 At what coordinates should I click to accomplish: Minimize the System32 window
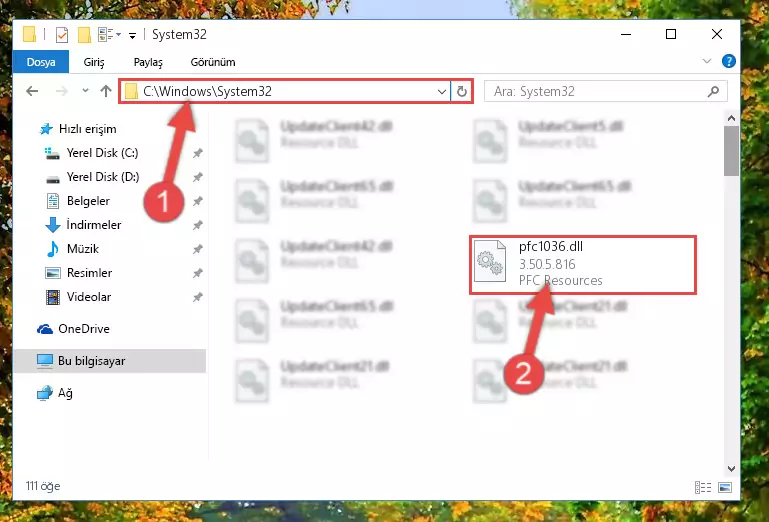[626, 34]
